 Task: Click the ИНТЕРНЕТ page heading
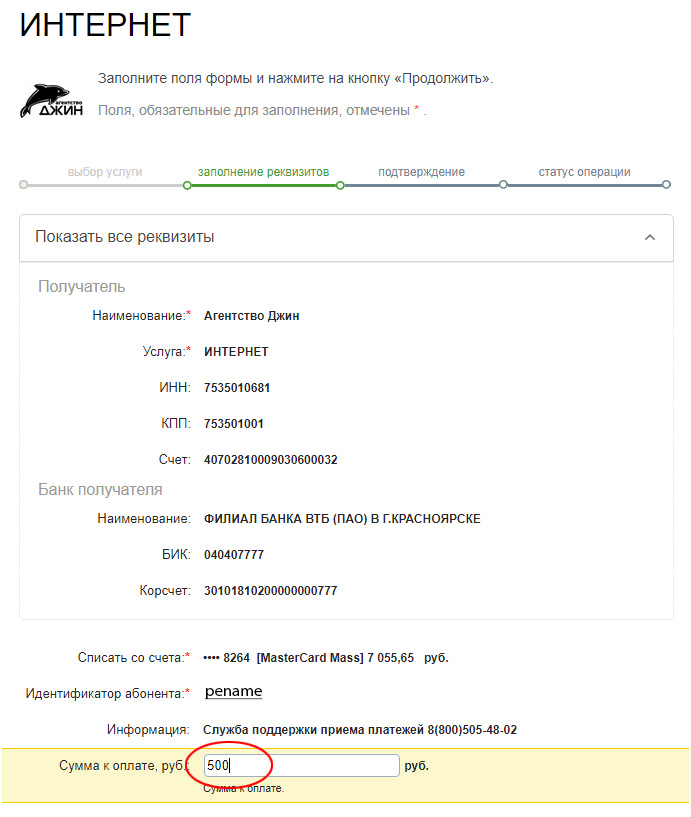point(105,24)
